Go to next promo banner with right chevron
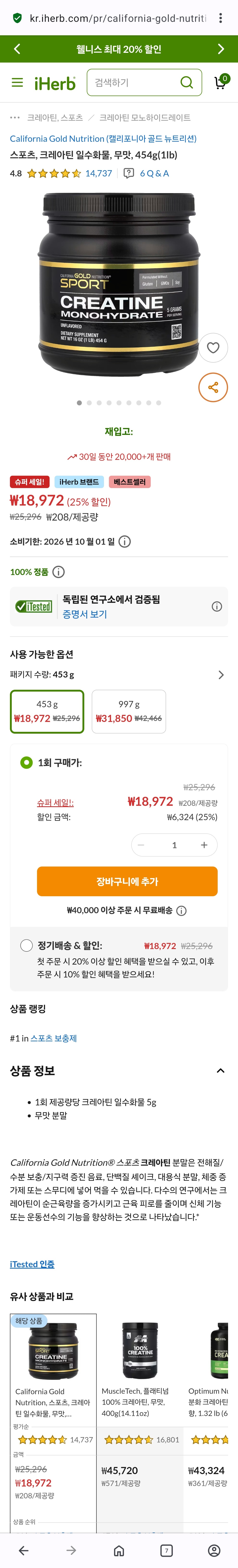 [221, 49]
